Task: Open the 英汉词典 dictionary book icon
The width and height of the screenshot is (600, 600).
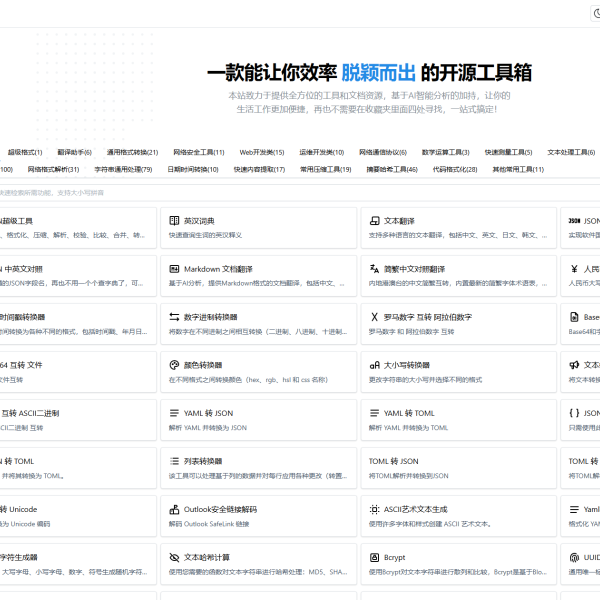Action: [x=174, y=220]
